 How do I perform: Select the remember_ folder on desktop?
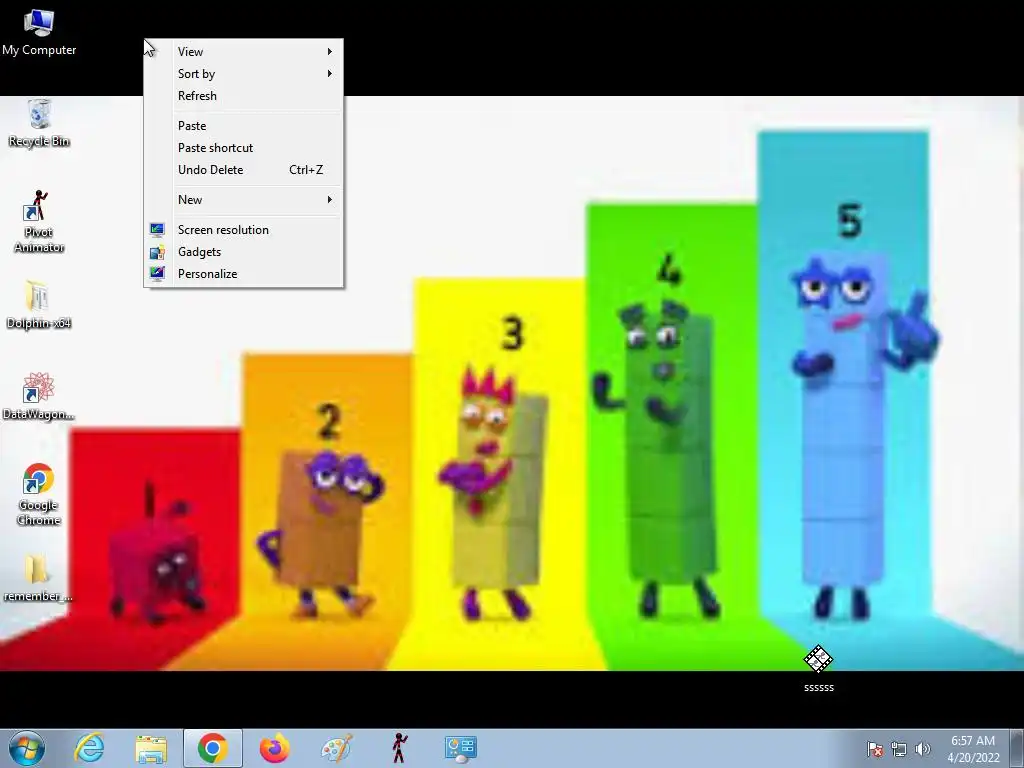point(38,579)
